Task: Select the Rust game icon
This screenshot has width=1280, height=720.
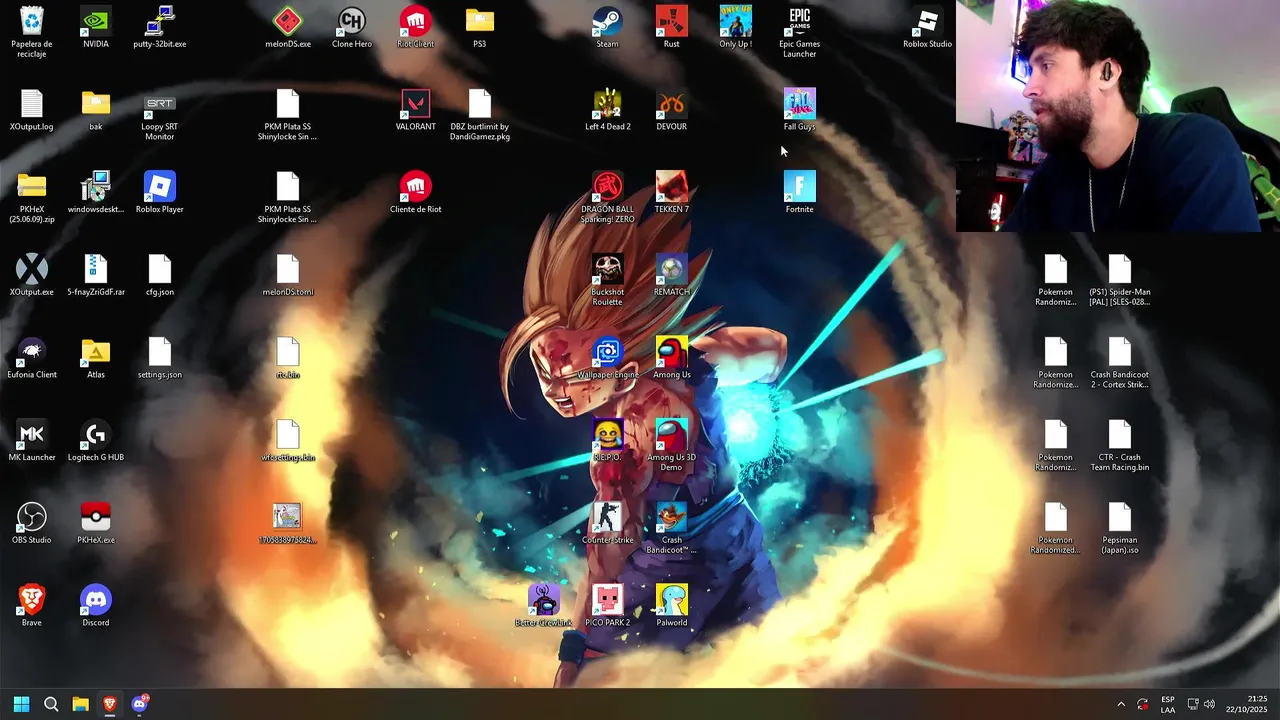Action: [672, 22]
